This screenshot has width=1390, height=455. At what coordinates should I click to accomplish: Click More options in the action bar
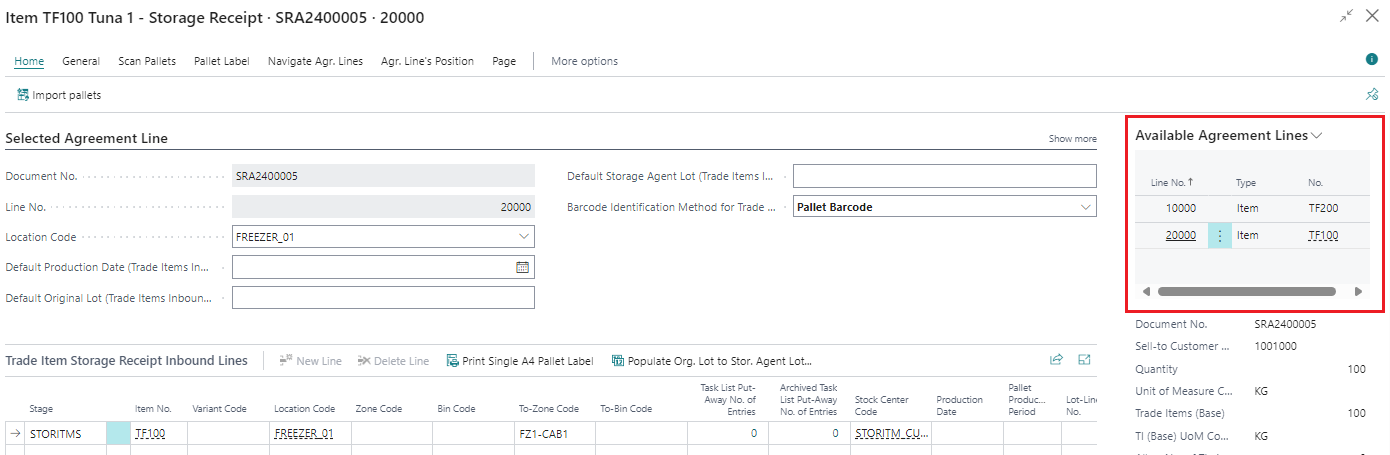point(584,61)
